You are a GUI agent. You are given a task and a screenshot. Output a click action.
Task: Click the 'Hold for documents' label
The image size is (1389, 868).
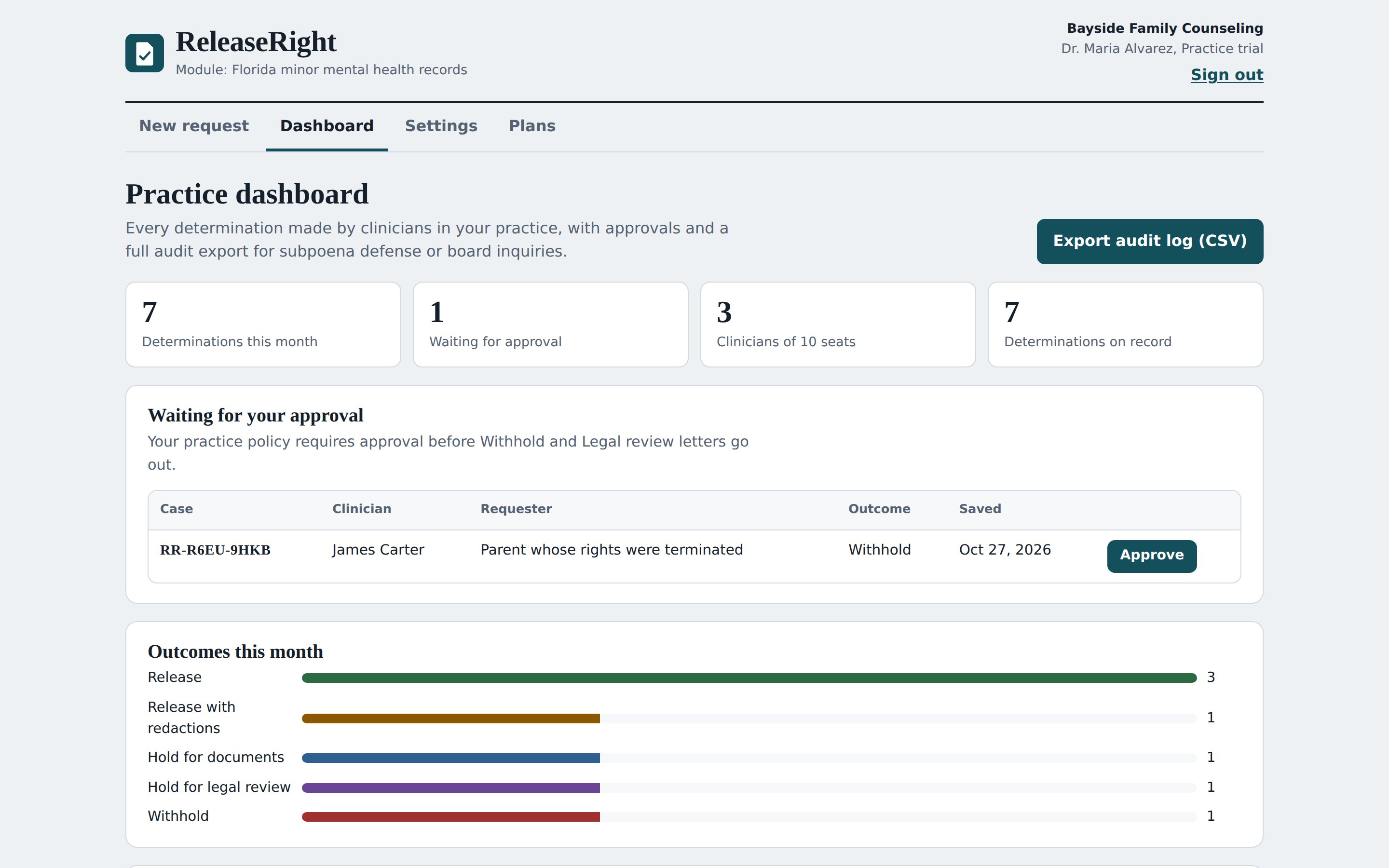tap(216, 757)
